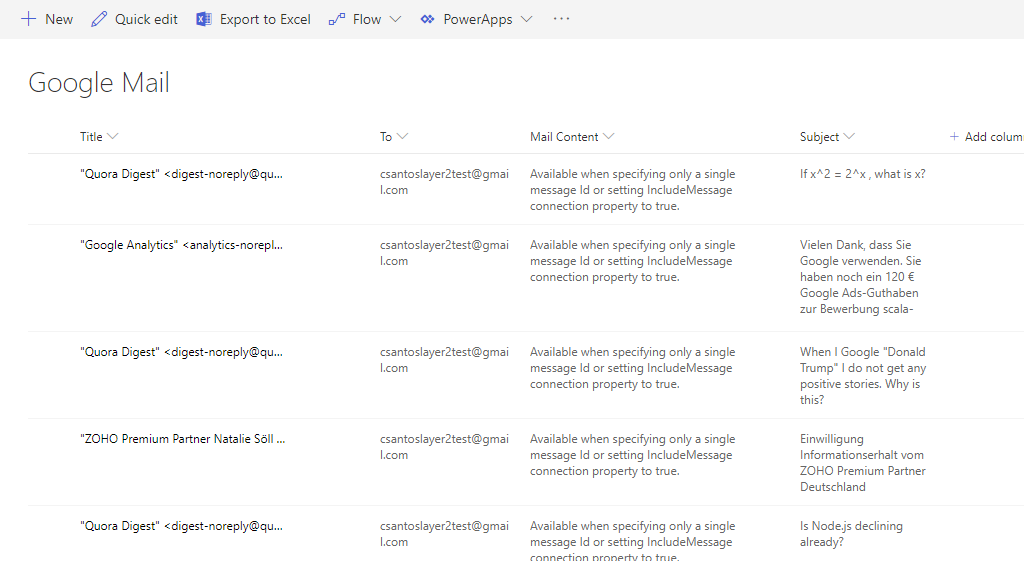Click the pencil icon for Quick edit

coord(98,19)
